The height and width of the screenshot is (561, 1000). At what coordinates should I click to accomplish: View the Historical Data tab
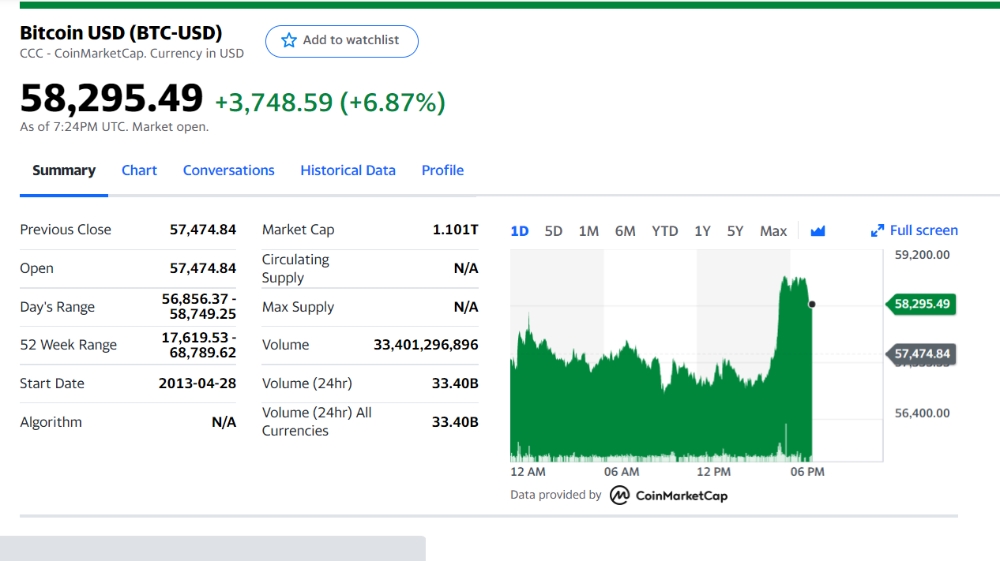point(348,170)
